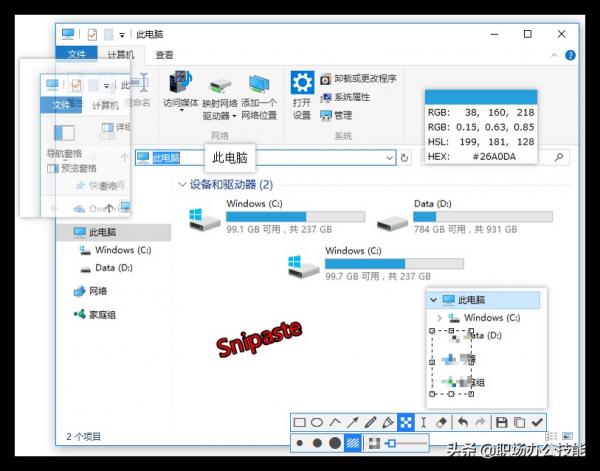The image size is (600, 471).
Task: Select the rectangle shape tool in Snipaste toolbar
Action: [300, 422]
